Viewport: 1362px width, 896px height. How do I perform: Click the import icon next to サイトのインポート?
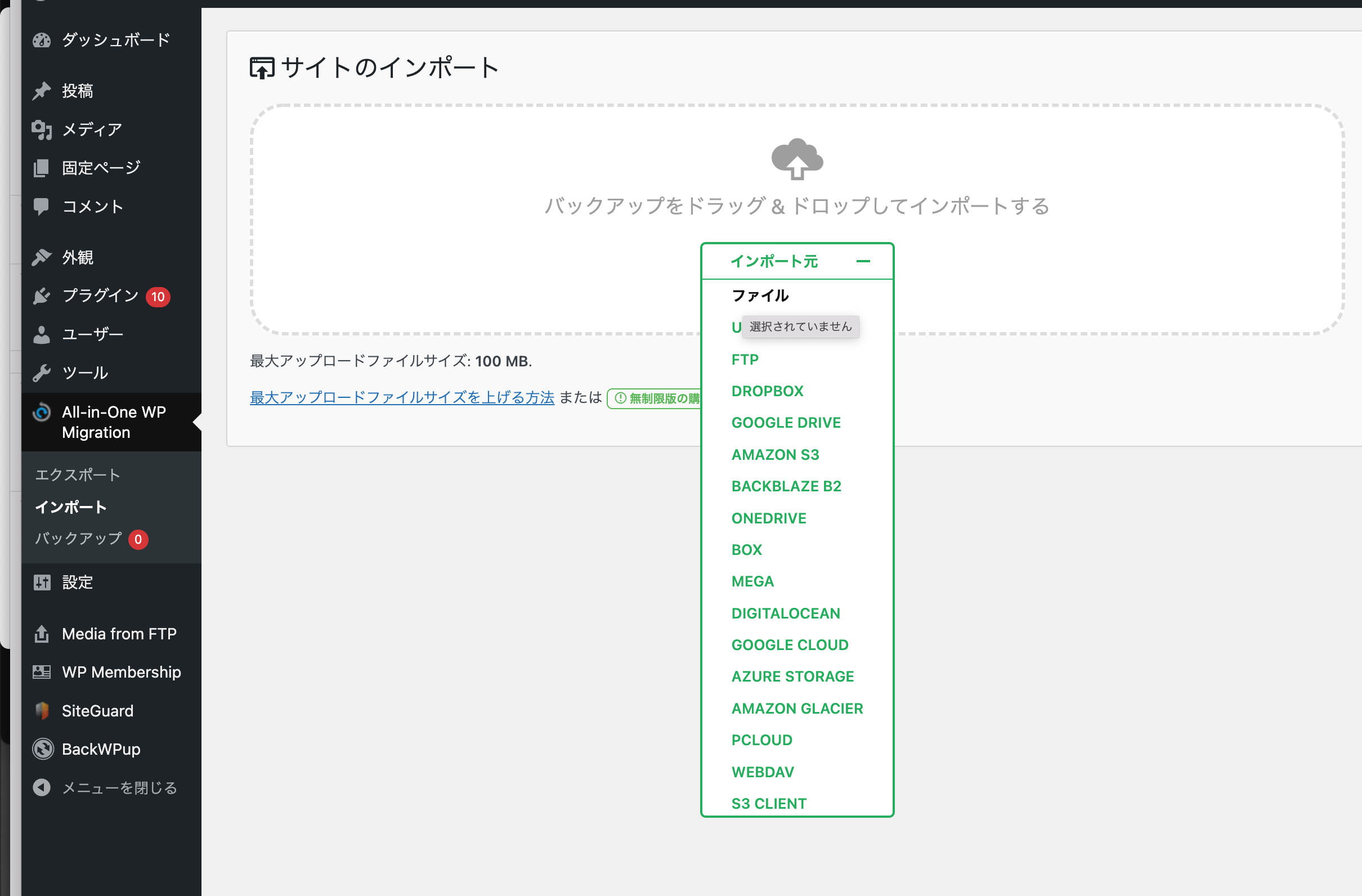pos(262,68)
